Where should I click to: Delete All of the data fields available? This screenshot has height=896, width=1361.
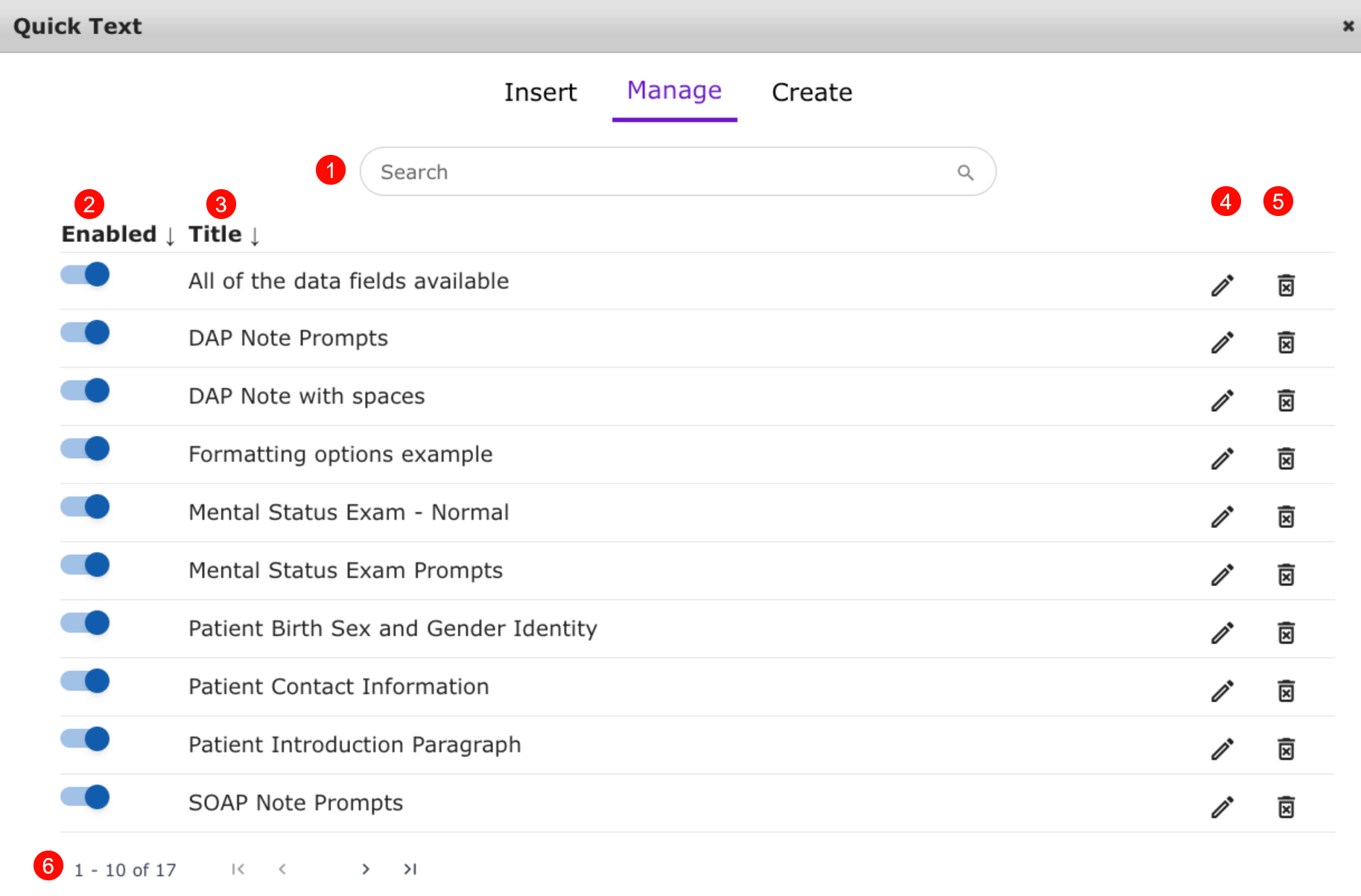point(1286,285)
